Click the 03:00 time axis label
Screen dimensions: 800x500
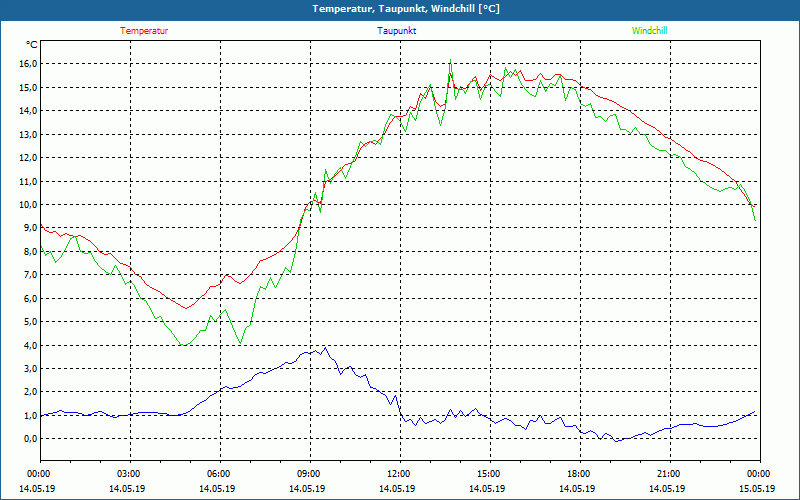(128, 474)
